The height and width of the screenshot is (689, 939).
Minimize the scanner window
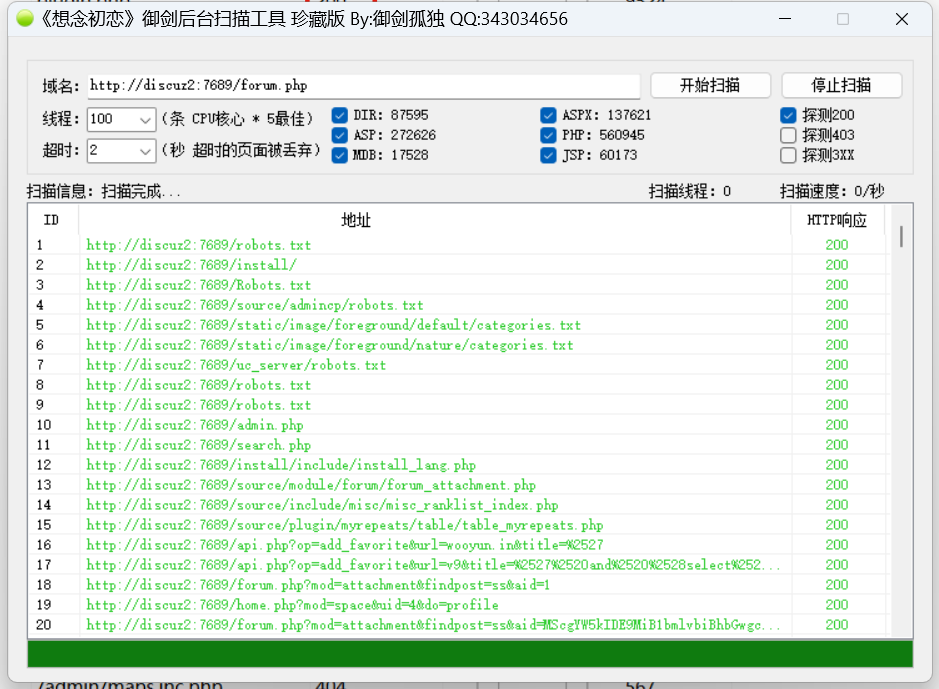point(785,19)
